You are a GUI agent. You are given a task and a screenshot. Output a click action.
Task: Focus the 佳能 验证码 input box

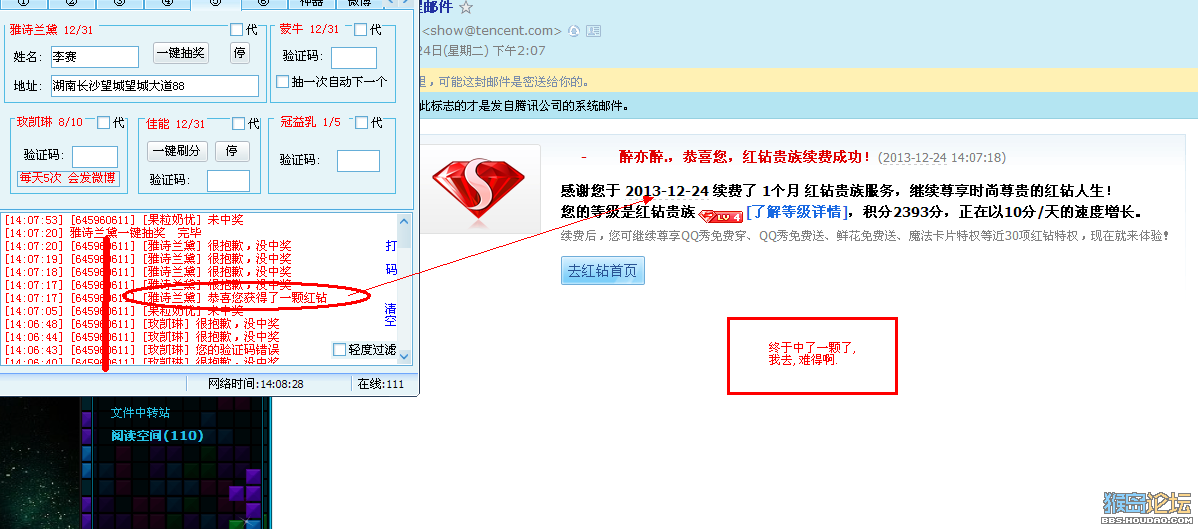pyautogui.click(x=228, y=180)
